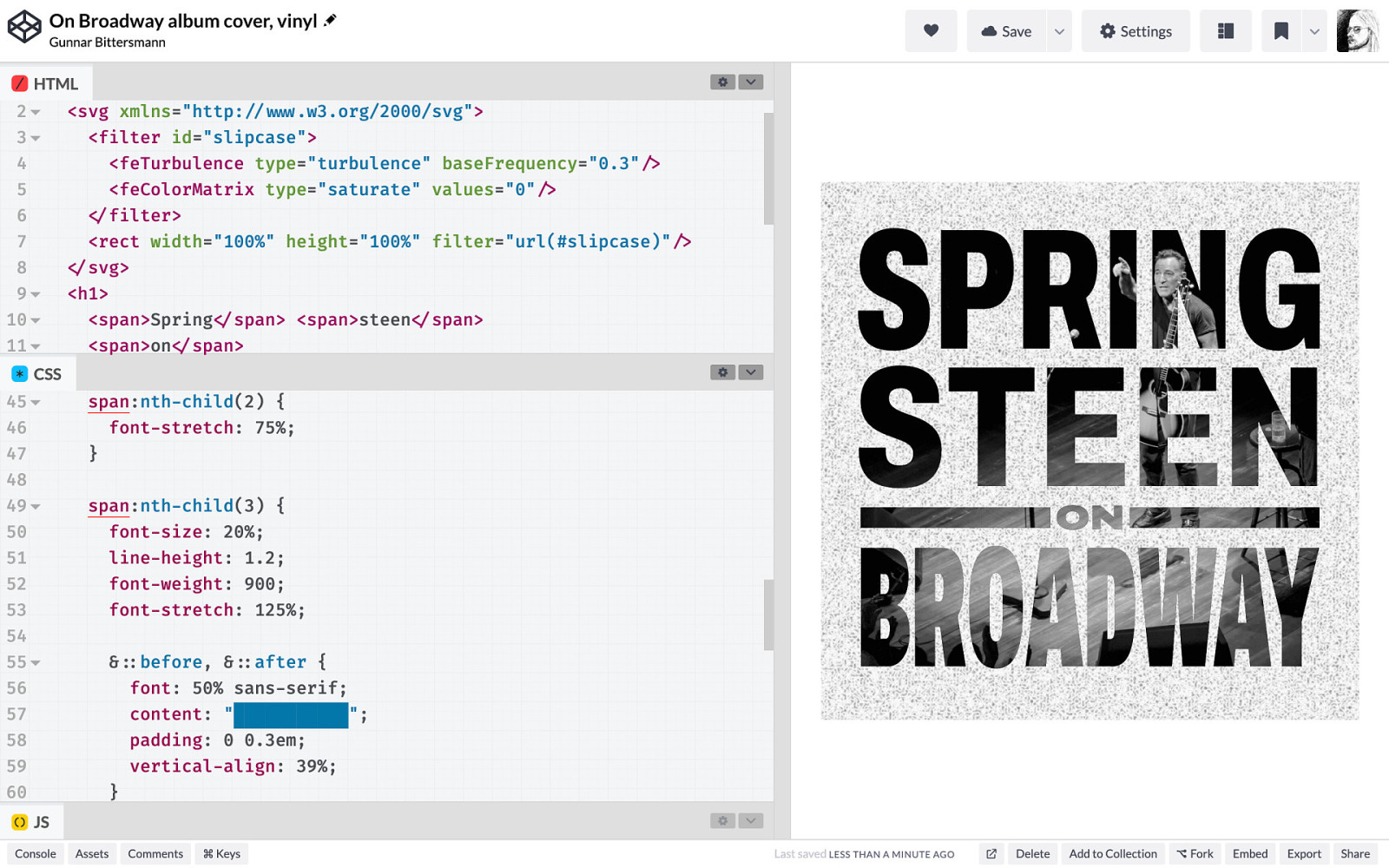The width and height of the screenshot is (1389, 868).
Task: Fold CSS line 49 rule
Action: pyautogui.click(x=36, y=506)
